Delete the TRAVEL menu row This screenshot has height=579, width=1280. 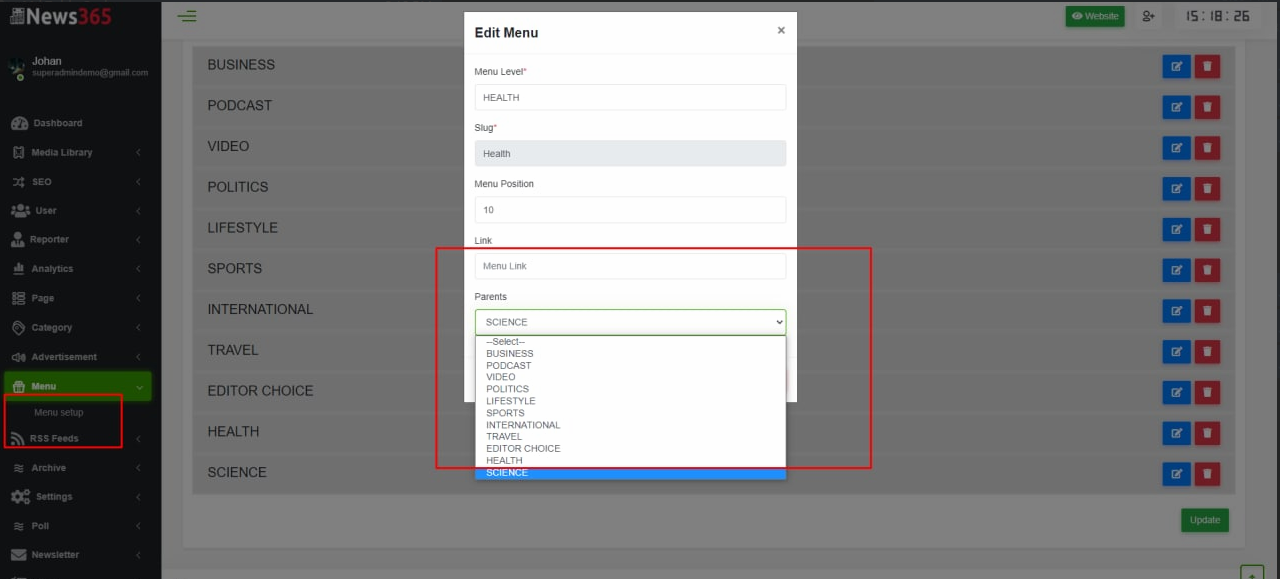click(1207, 352)
